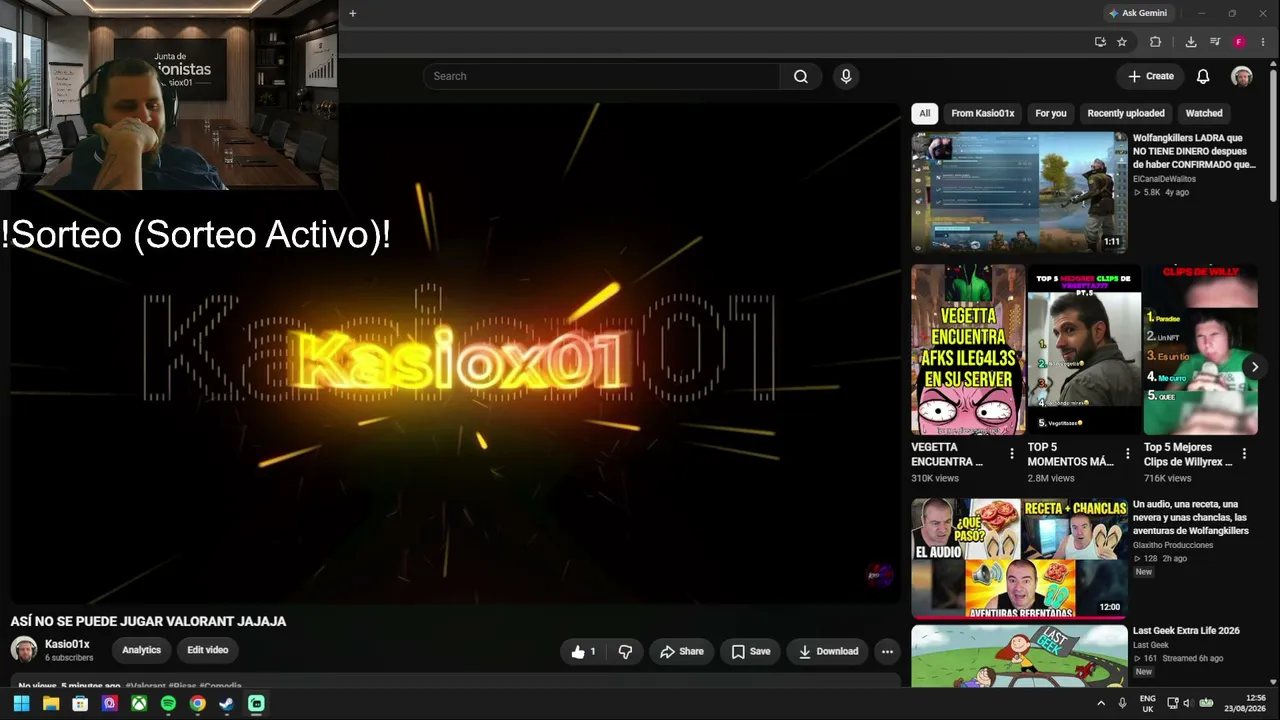Open VEGETTA ENCUENTRA AFKS short thumbnail
Image resolution: width=1280 pixels, height=720 pixels.
[x=968, y=350]
